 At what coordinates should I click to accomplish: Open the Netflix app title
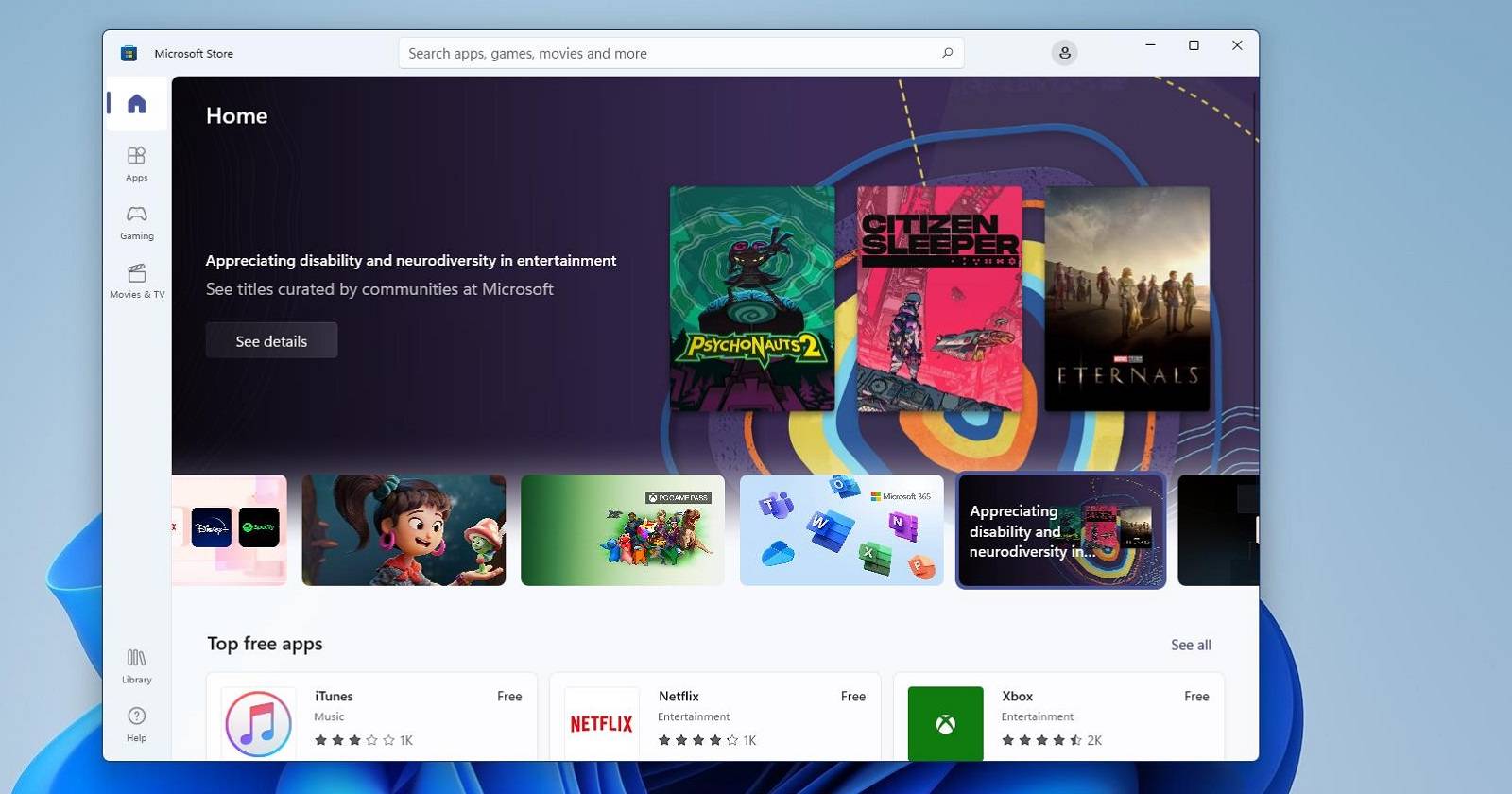[x=679, y=696]
